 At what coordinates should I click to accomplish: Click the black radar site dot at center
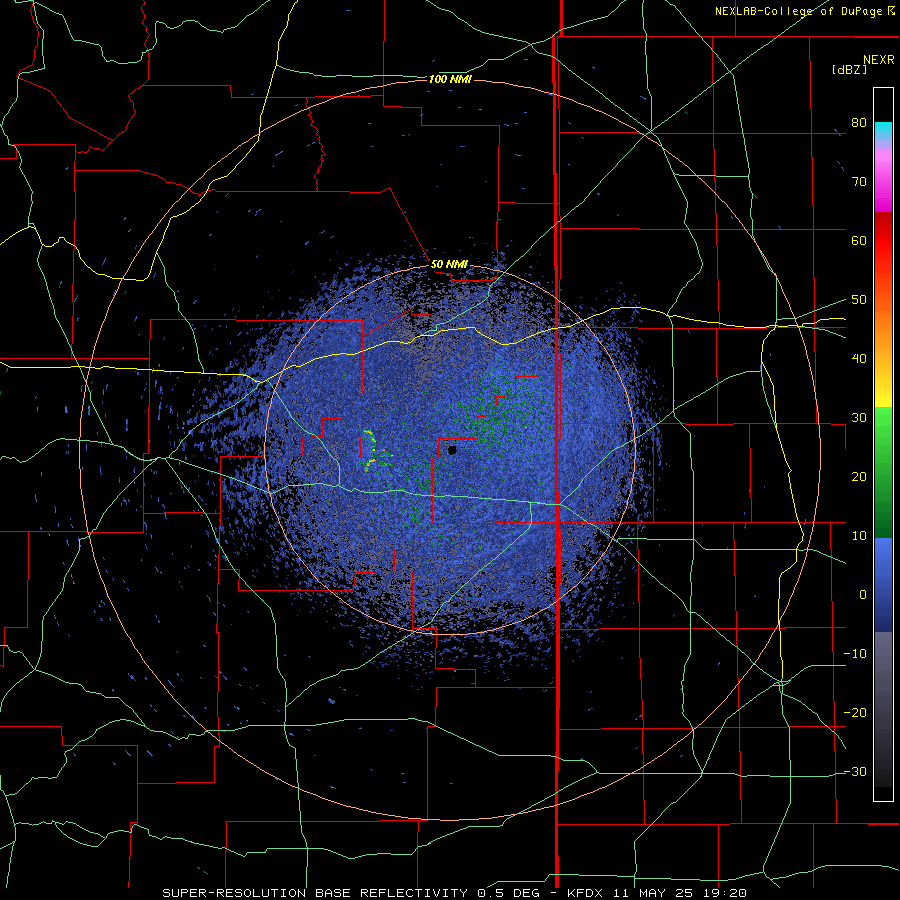(452, 450)
